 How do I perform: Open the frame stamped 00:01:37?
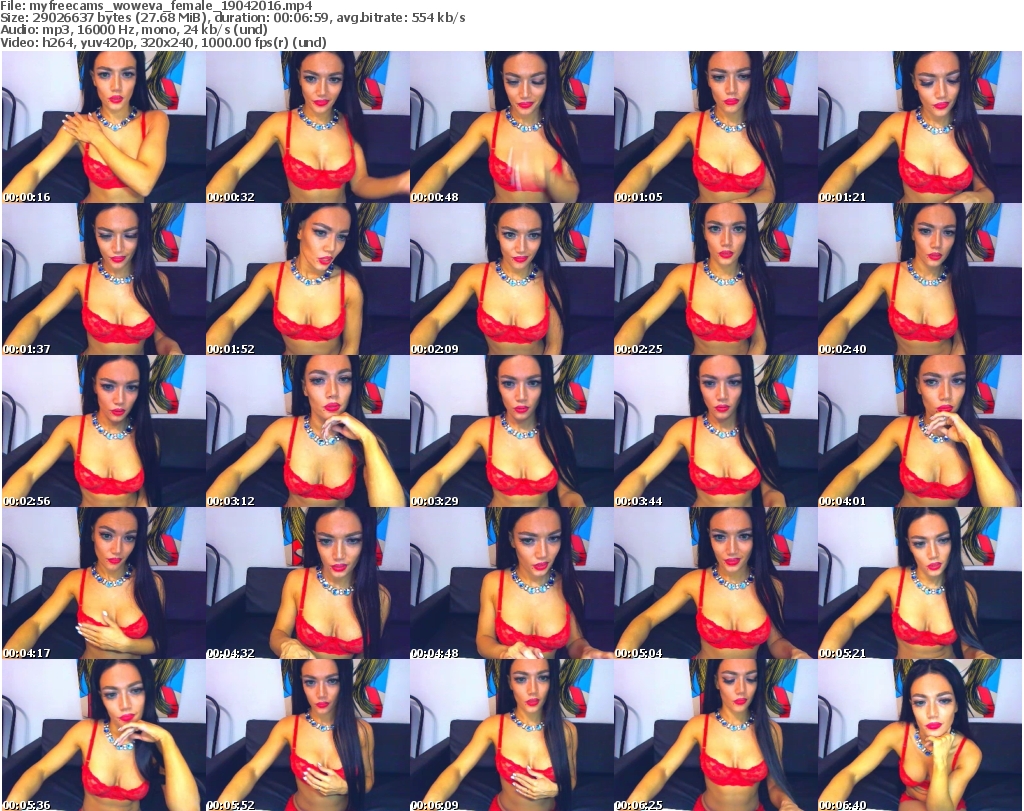point(104,279)
